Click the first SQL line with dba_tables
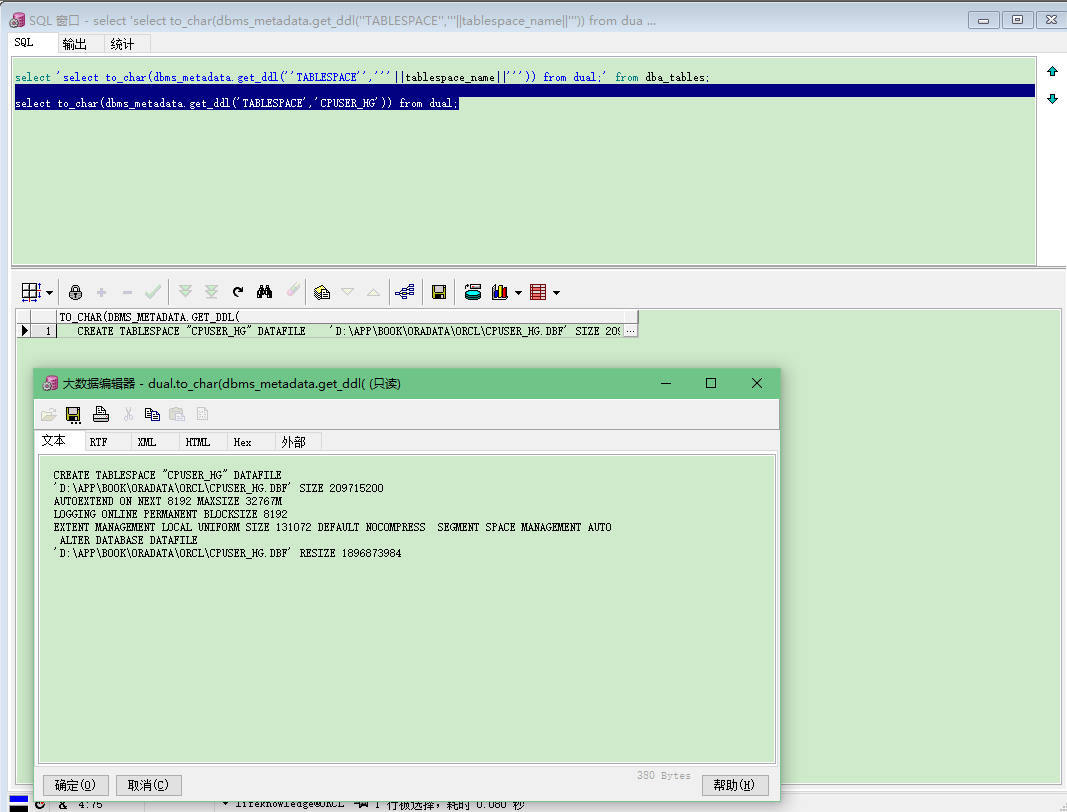 (x=362, y=78)
